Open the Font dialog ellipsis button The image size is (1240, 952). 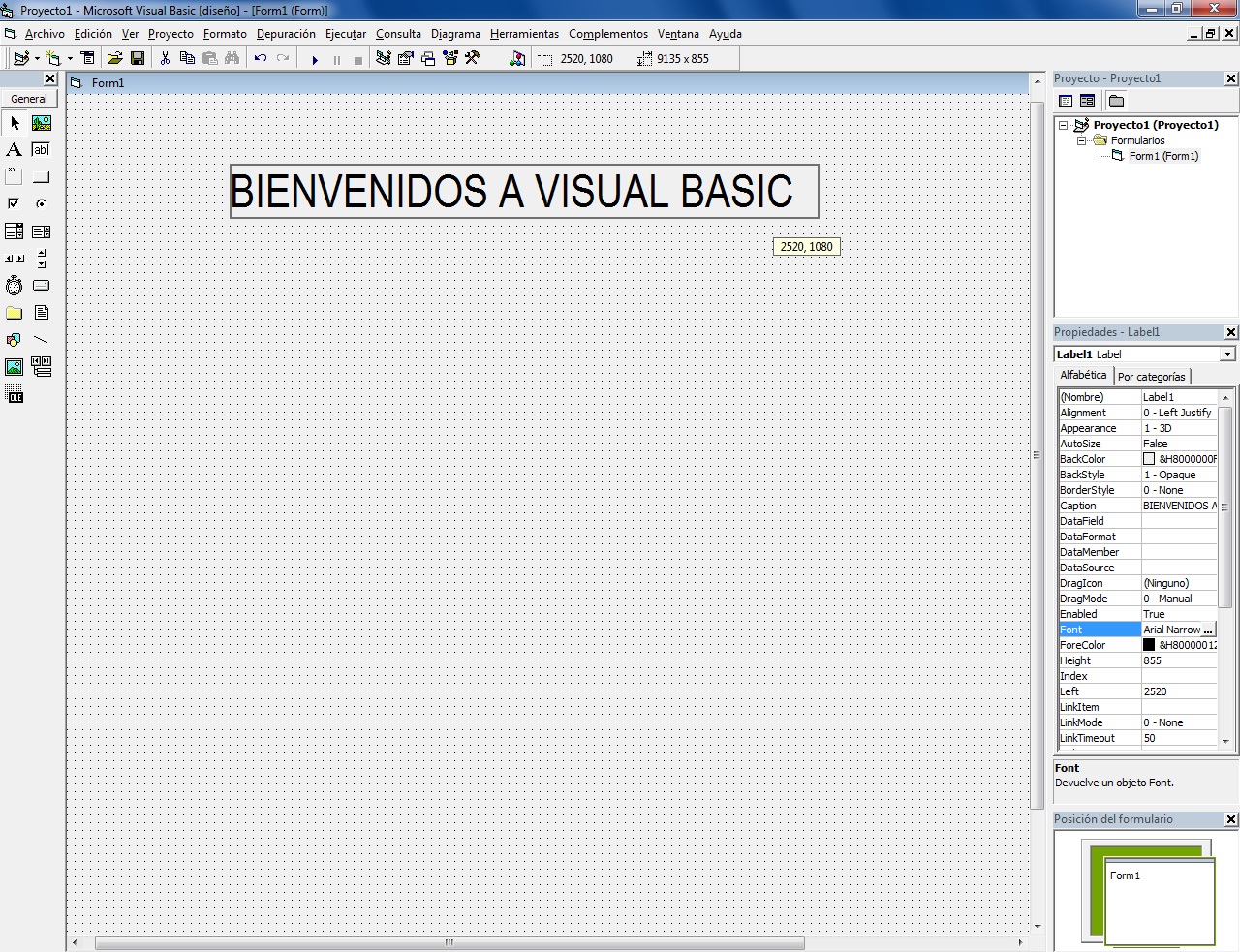1208,630
